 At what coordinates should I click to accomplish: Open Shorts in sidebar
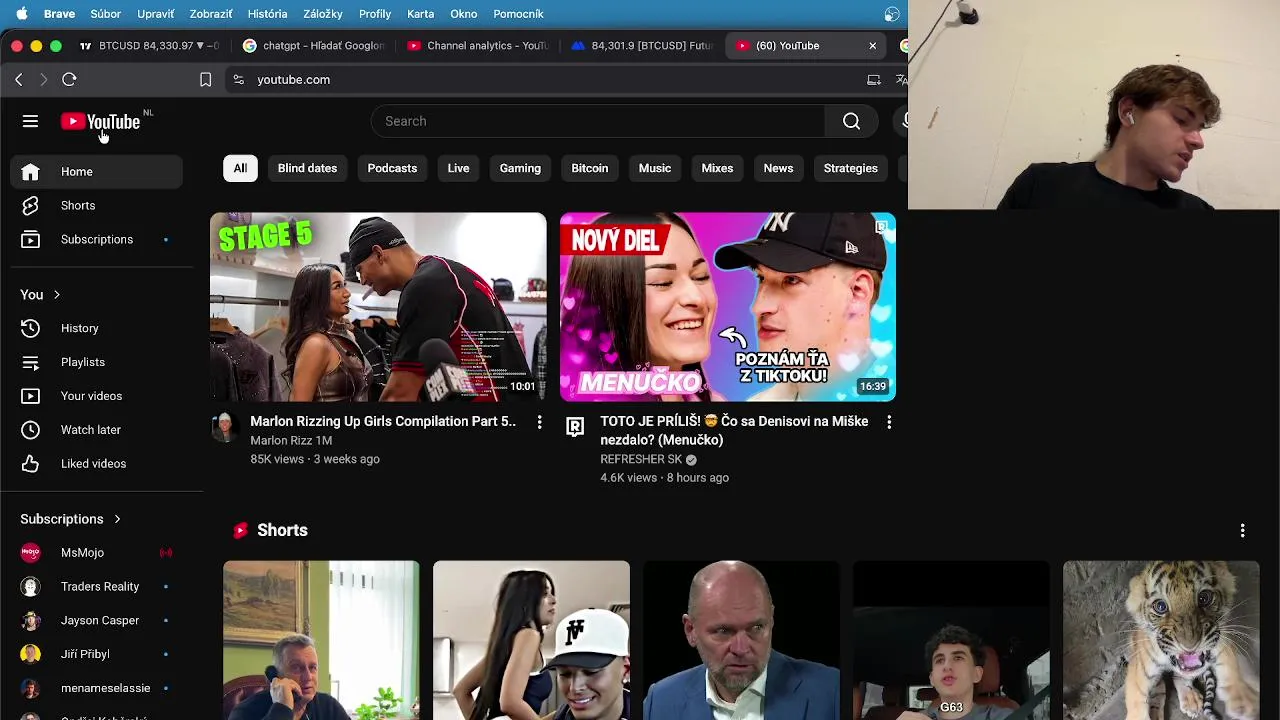pyautogui.click(x=96, y=206)
